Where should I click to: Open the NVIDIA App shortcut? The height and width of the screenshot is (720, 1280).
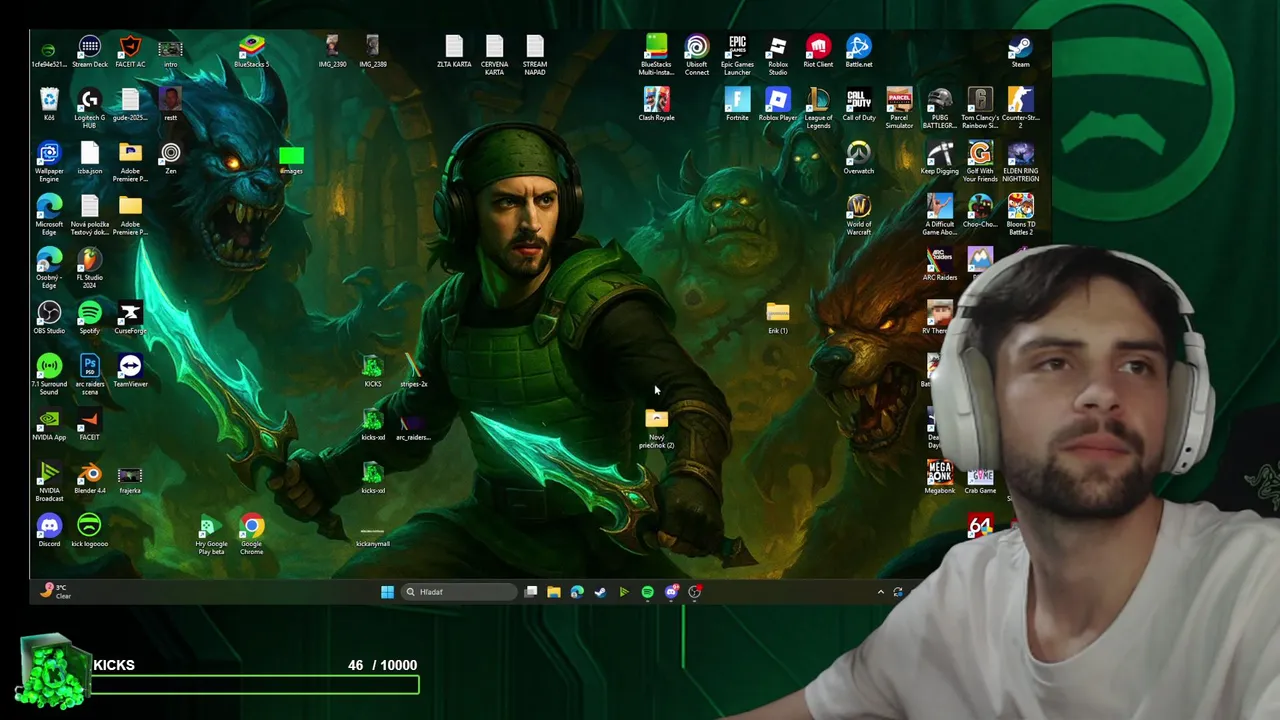coord(49,425)
